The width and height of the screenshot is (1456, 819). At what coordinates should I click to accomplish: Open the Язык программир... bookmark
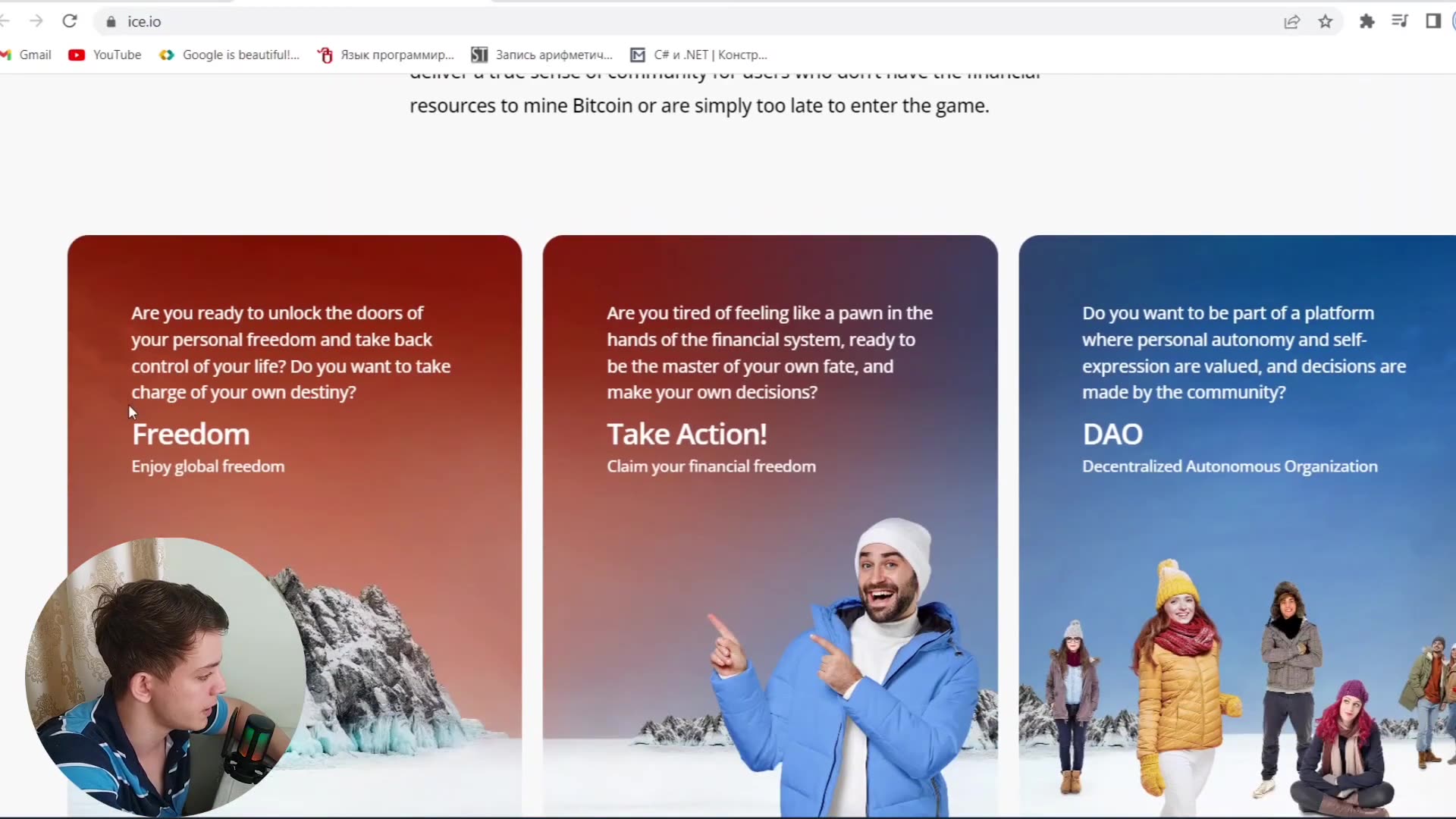click(x=387, y=55)
